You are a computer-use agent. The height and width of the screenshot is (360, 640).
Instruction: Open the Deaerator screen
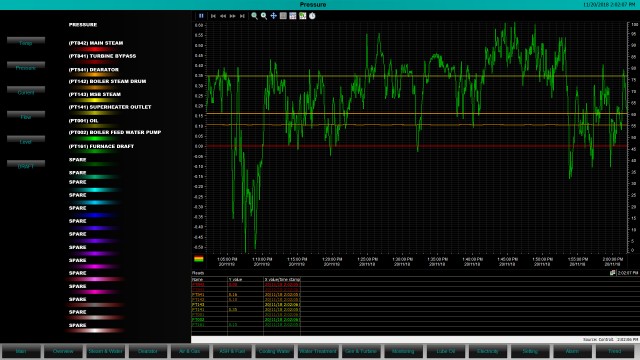point(148,351)
